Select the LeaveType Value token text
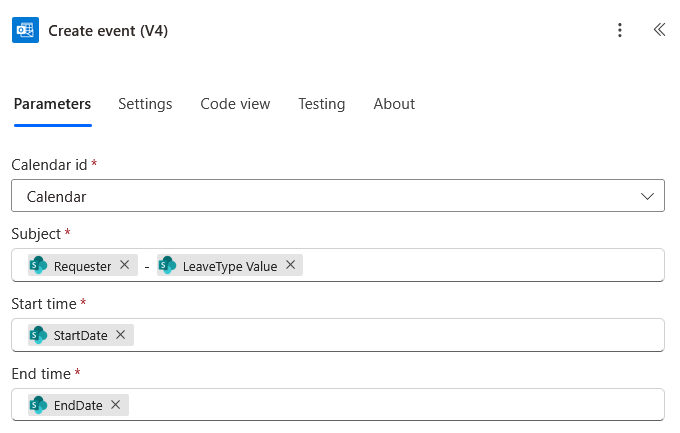Viewport: 680px width, 433px height. 230,266
